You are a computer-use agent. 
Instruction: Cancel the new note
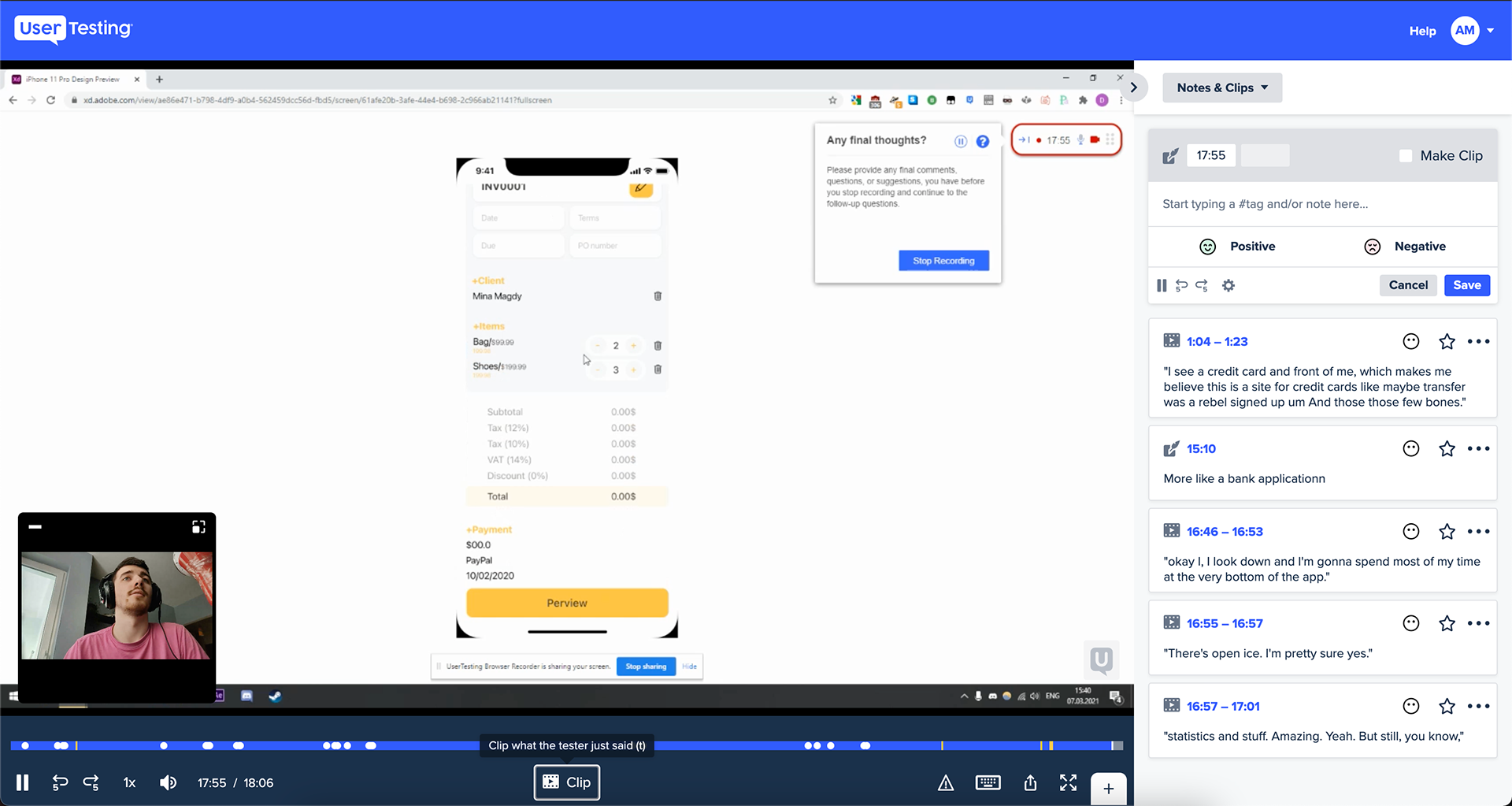[x=1408, y=285]
